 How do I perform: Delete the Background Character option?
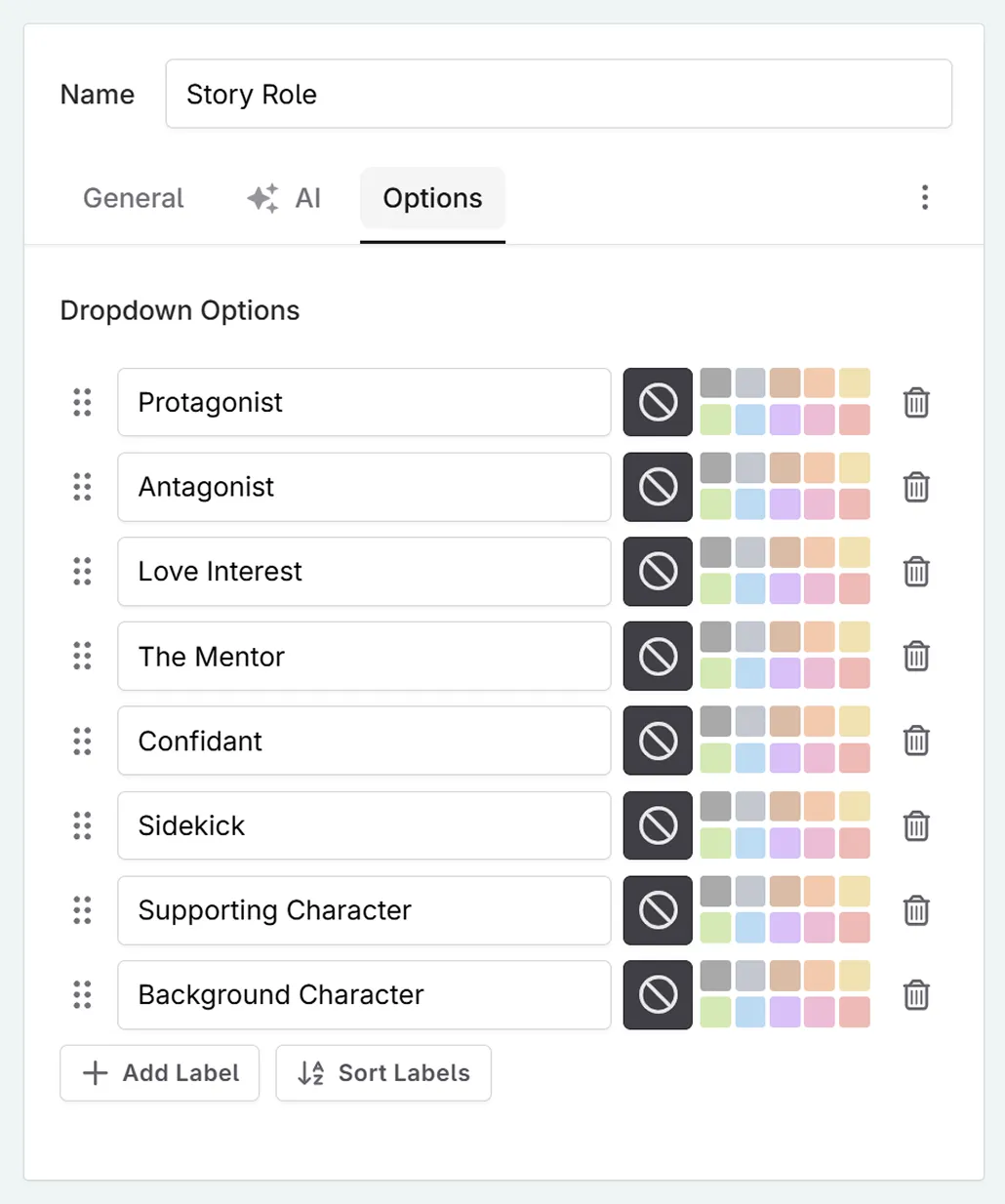915,995
